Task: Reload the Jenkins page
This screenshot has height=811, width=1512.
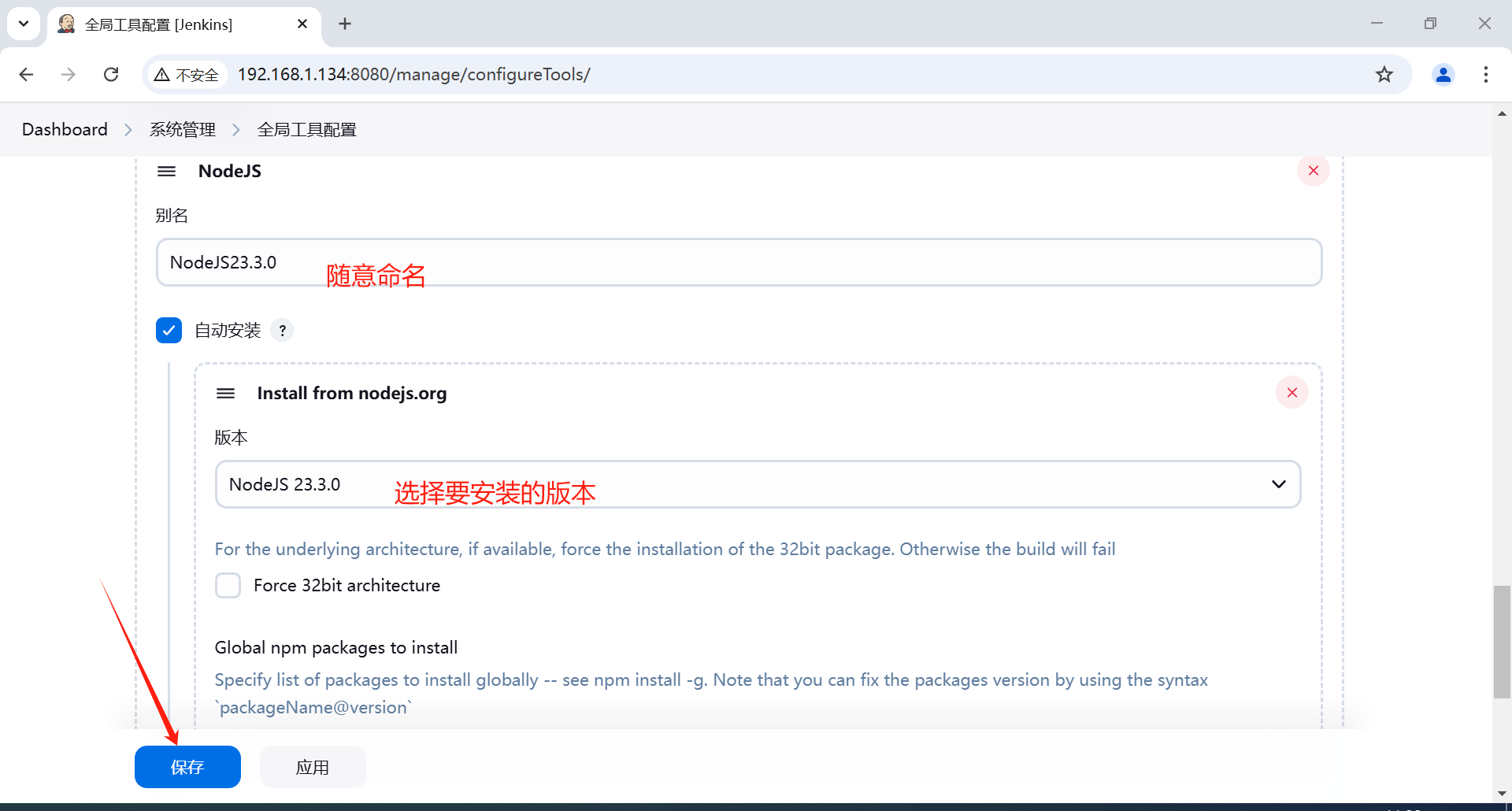Action: pyautogui.click(x=111, y=74)
